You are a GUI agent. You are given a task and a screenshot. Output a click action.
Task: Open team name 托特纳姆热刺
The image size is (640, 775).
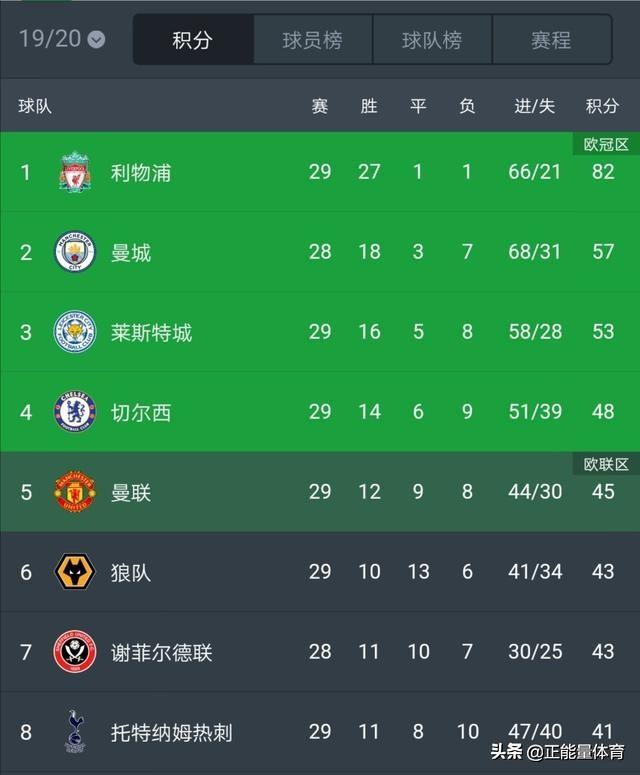tap(171, 732)
